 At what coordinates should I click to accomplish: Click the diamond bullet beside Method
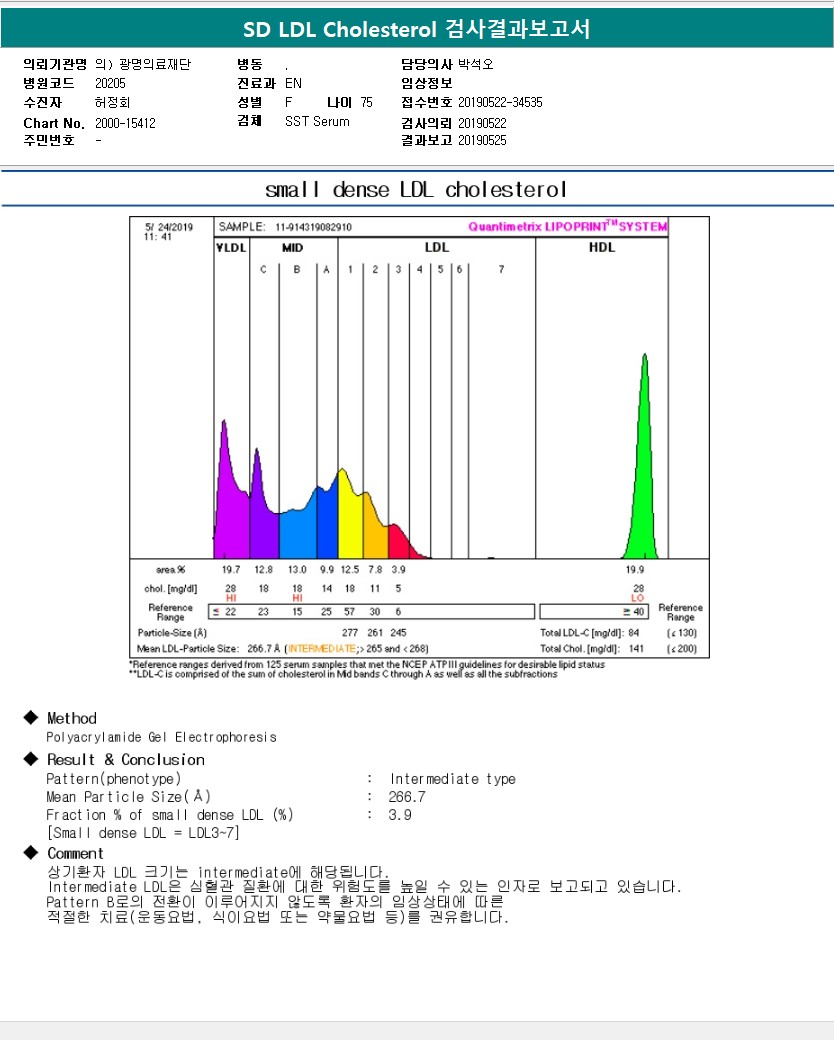tap(30, 718)
